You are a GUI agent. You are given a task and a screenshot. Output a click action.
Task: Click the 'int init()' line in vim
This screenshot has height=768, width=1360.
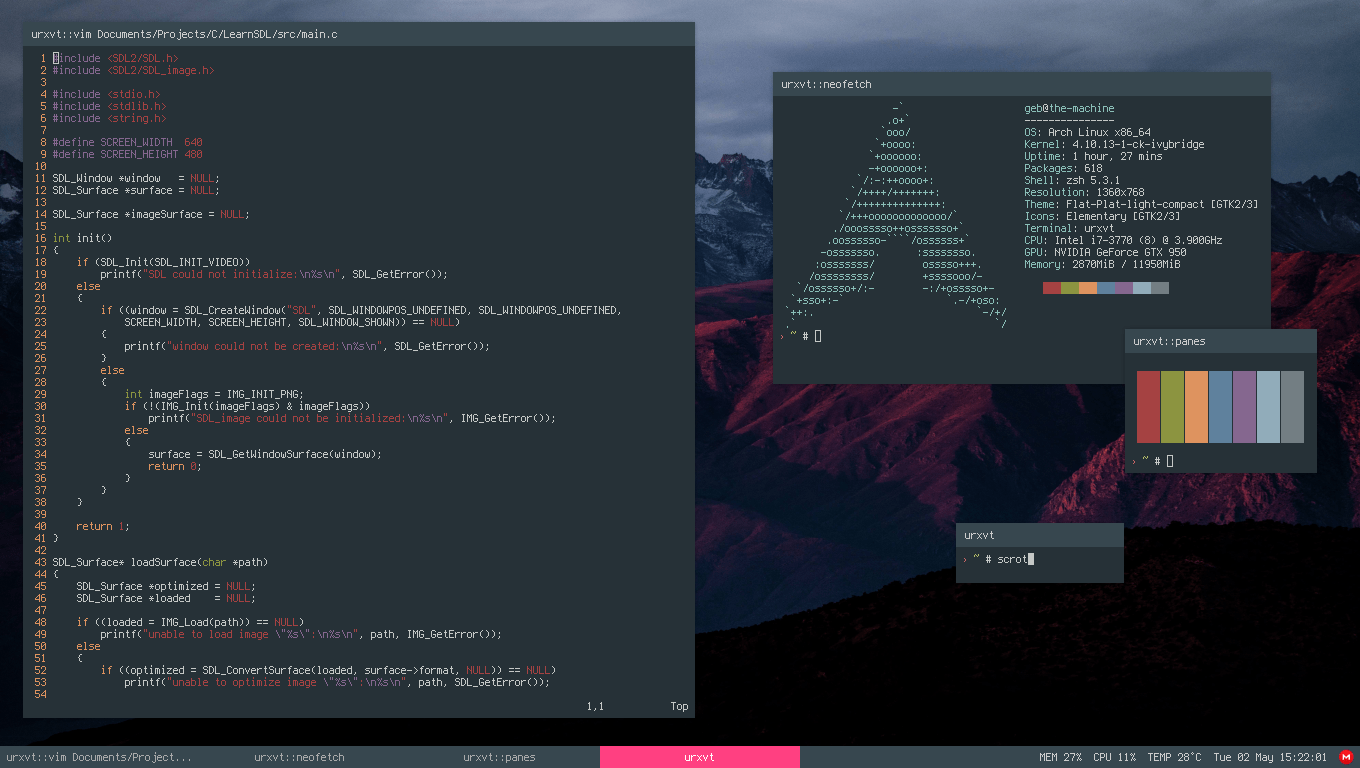[x=83, y=238]
